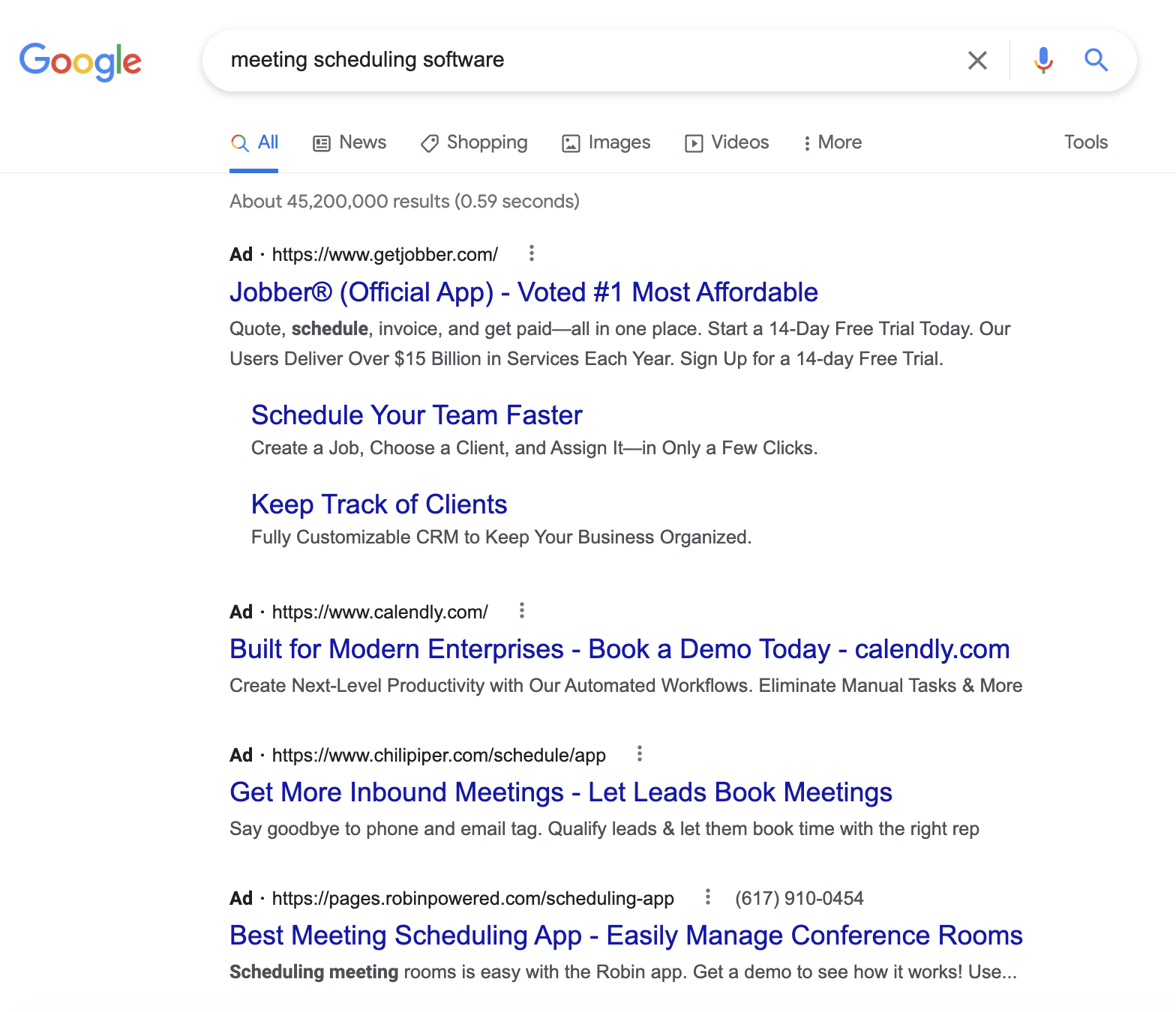This screenshot has width=1176, height=1012.
Task: Start voice search with the microphone icon
Action: pyautogui.click(x=1043, y=60)
